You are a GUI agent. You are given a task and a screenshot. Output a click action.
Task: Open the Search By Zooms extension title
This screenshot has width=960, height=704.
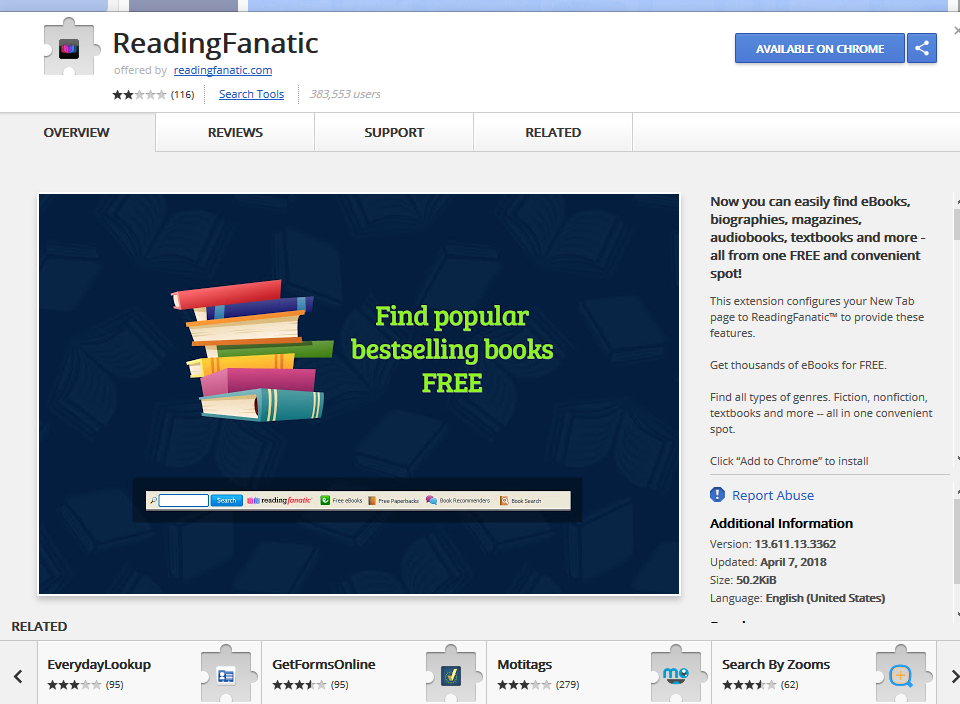(776, 664)
